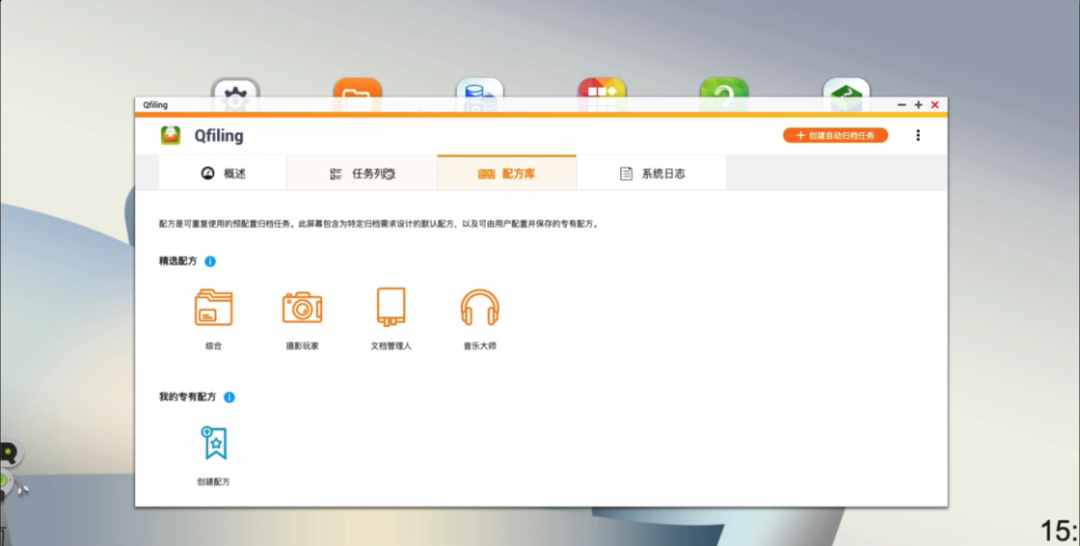
Task: Close the Qfiling window
Action: point(935,105)
